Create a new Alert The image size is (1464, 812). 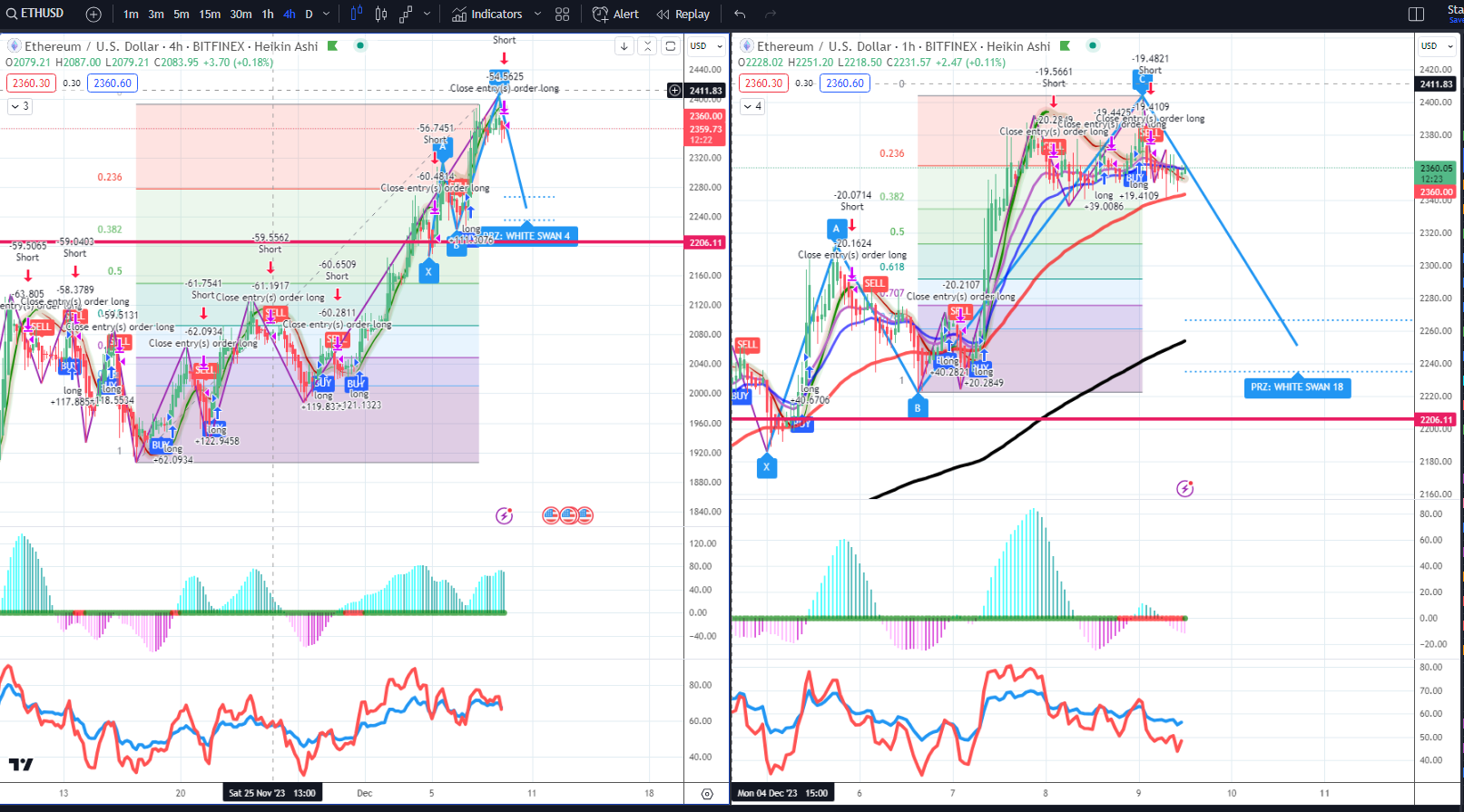click(615, 14)
